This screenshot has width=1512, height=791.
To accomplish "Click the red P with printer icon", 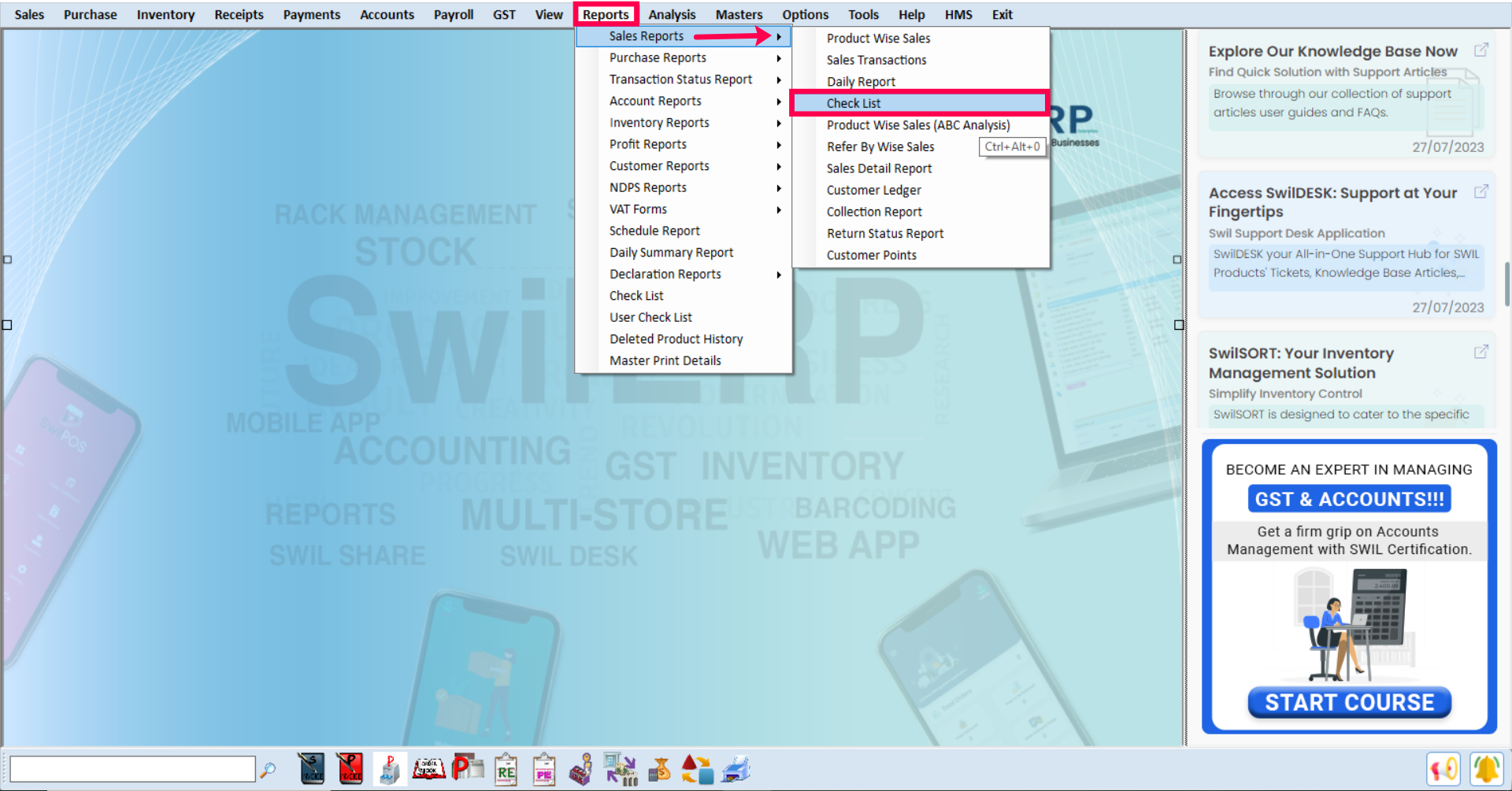I will click(x=468, y=767).
